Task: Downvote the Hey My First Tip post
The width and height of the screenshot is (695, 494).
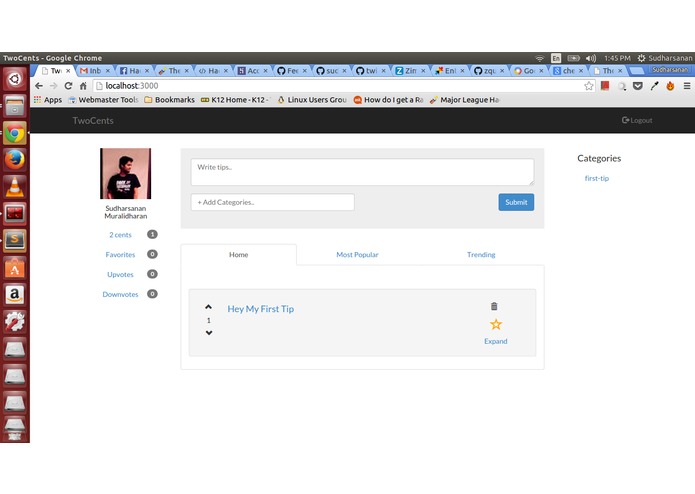Action: (208, 333)
